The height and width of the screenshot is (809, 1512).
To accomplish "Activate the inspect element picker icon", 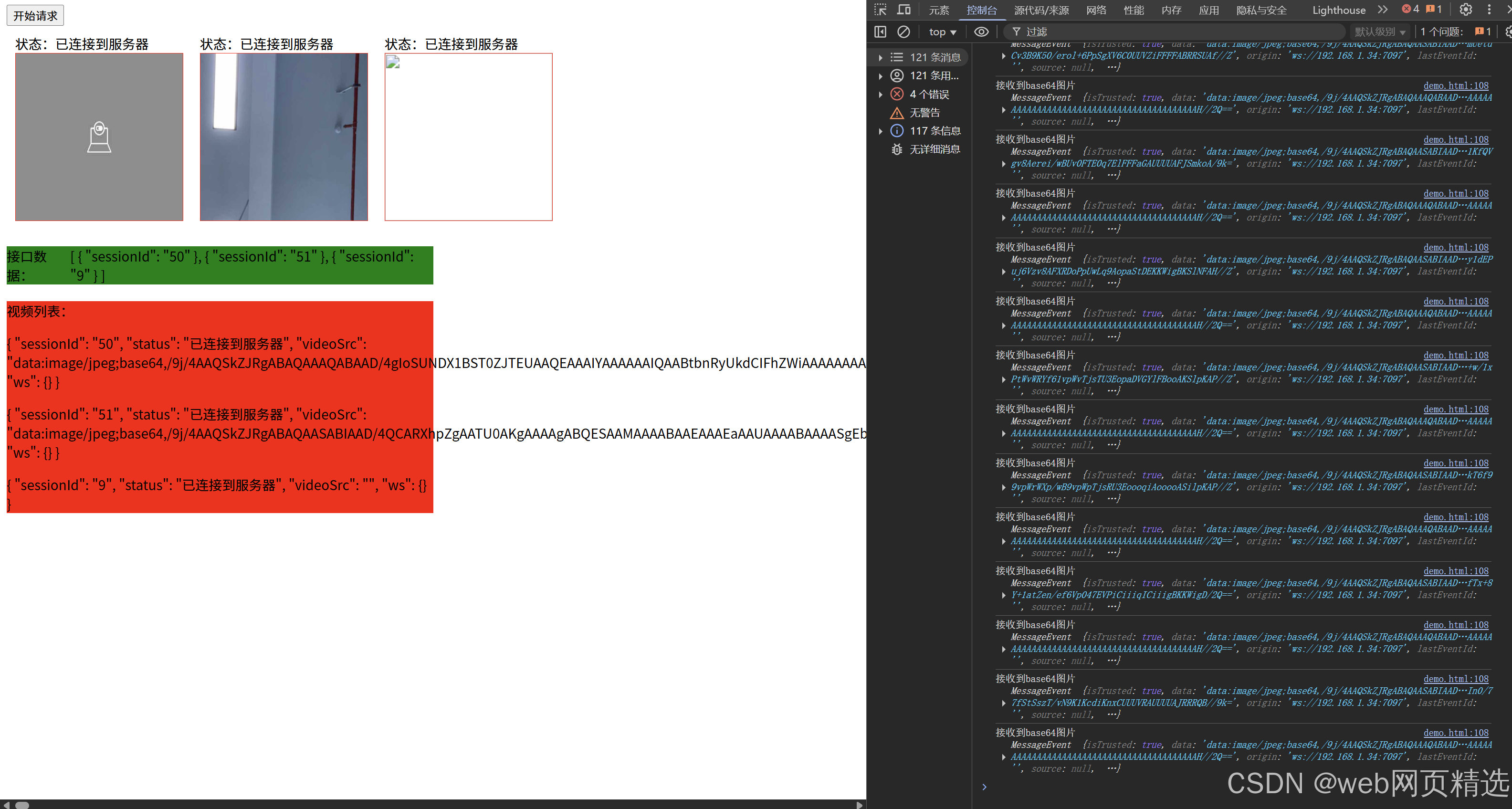I will (x=880, y=10).
